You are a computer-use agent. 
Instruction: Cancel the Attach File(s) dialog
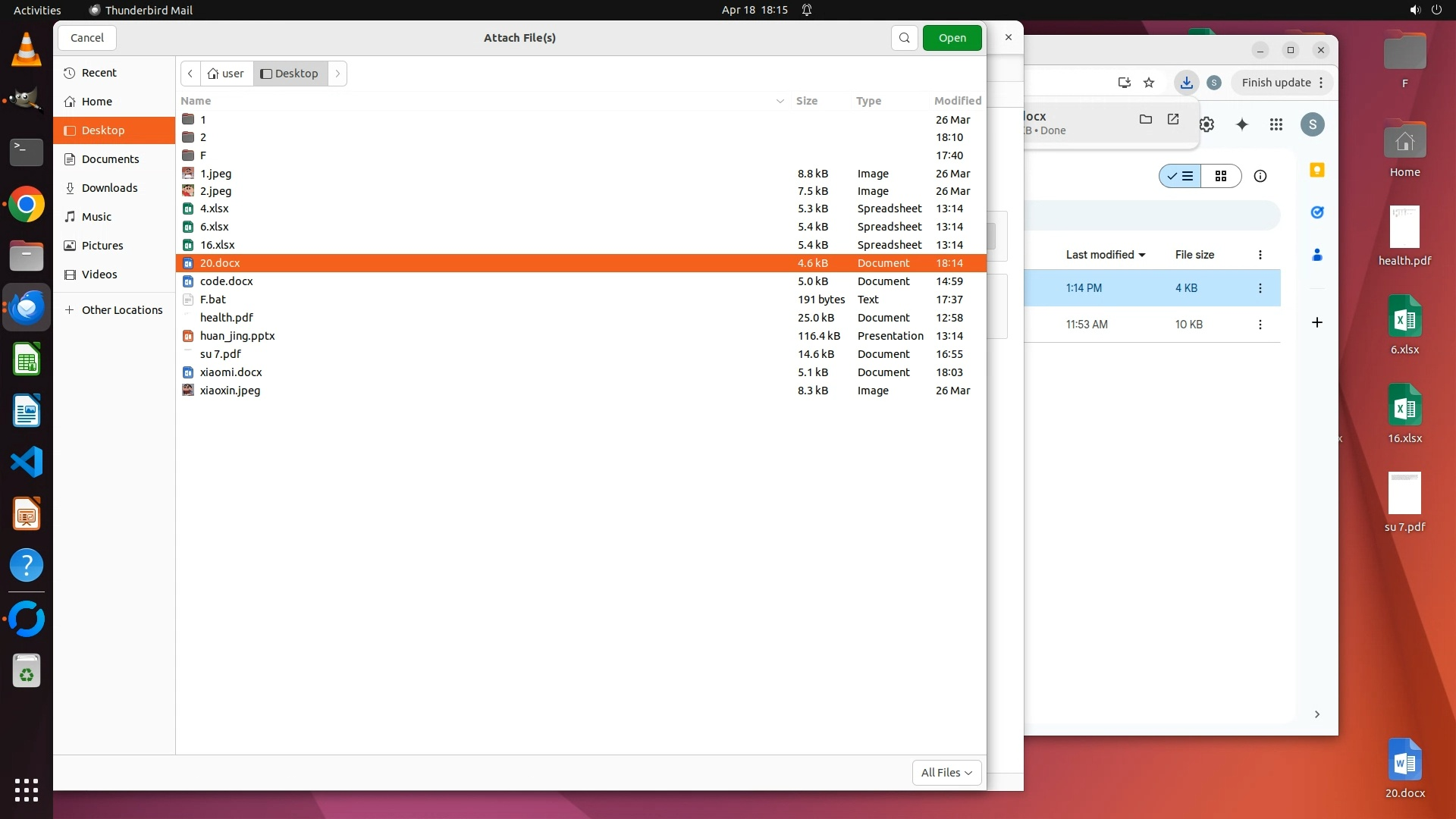point(87,38)
